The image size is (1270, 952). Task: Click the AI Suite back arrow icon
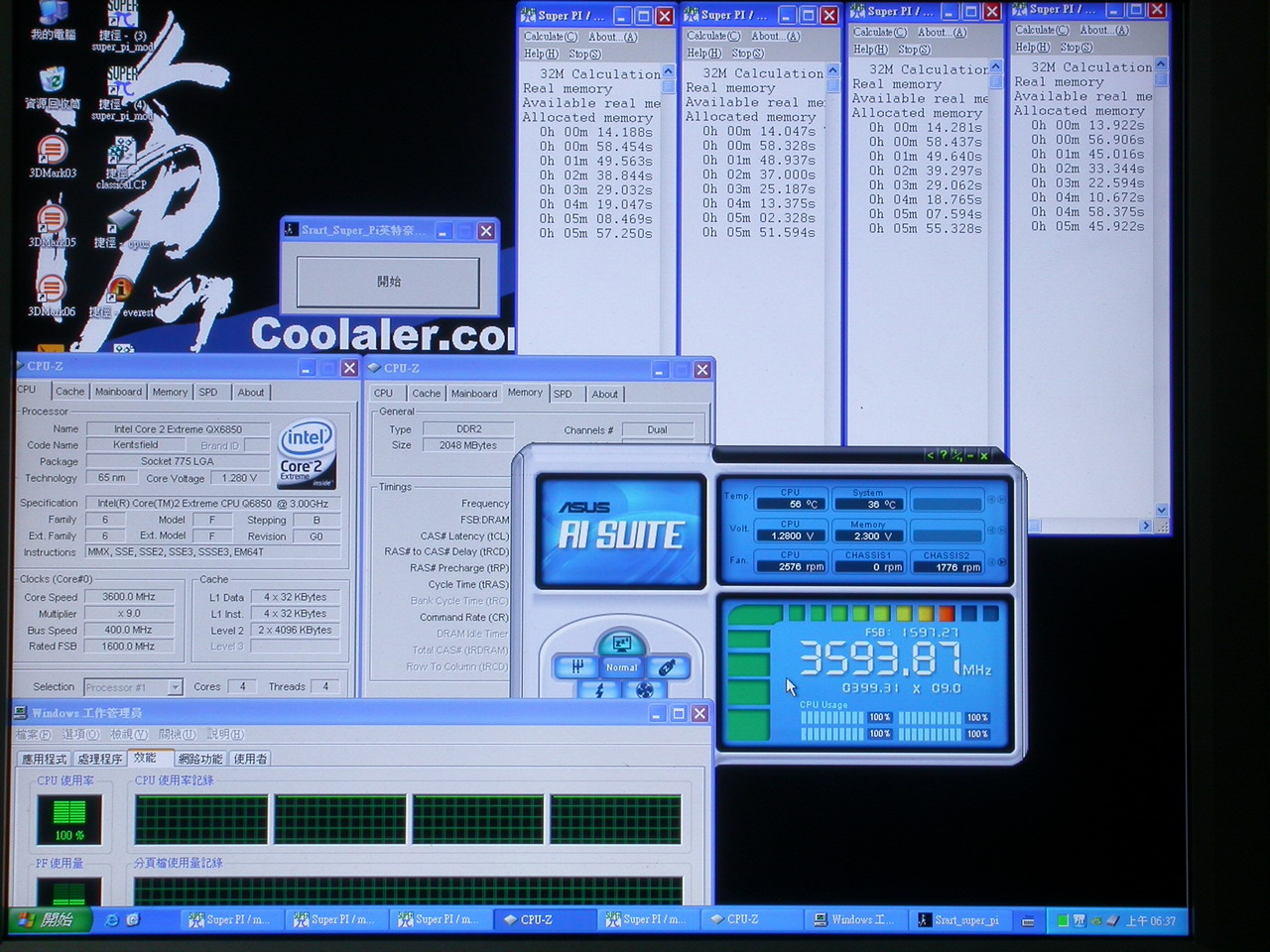click(930, 455)
